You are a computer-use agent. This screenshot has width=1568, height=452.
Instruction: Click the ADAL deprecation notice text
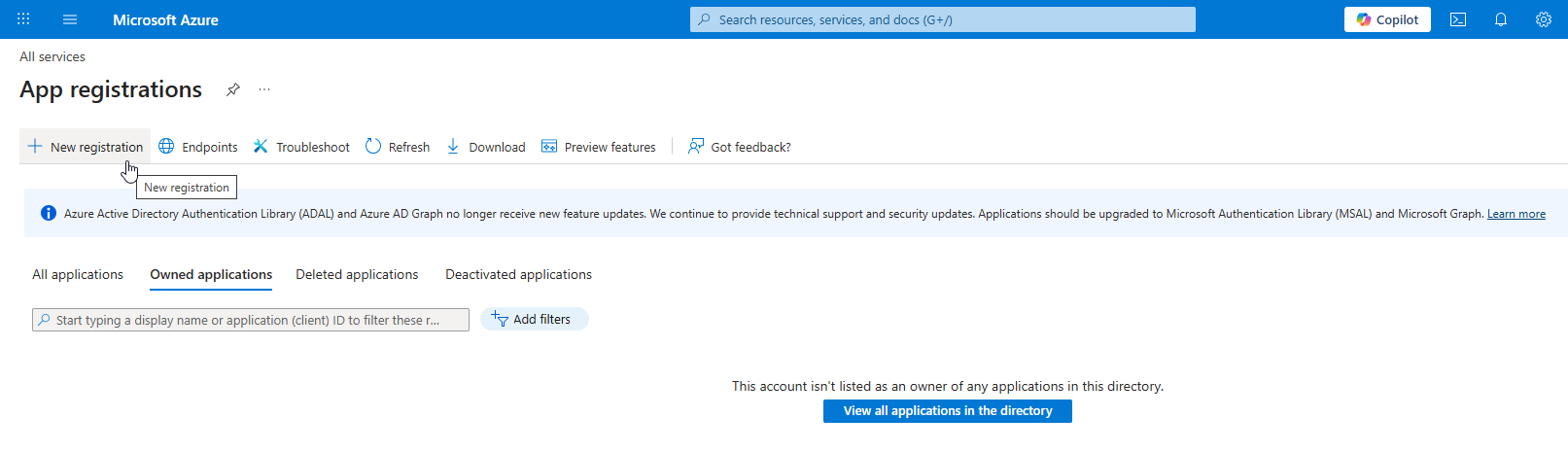pyautogui.click(x=775, y=214)
